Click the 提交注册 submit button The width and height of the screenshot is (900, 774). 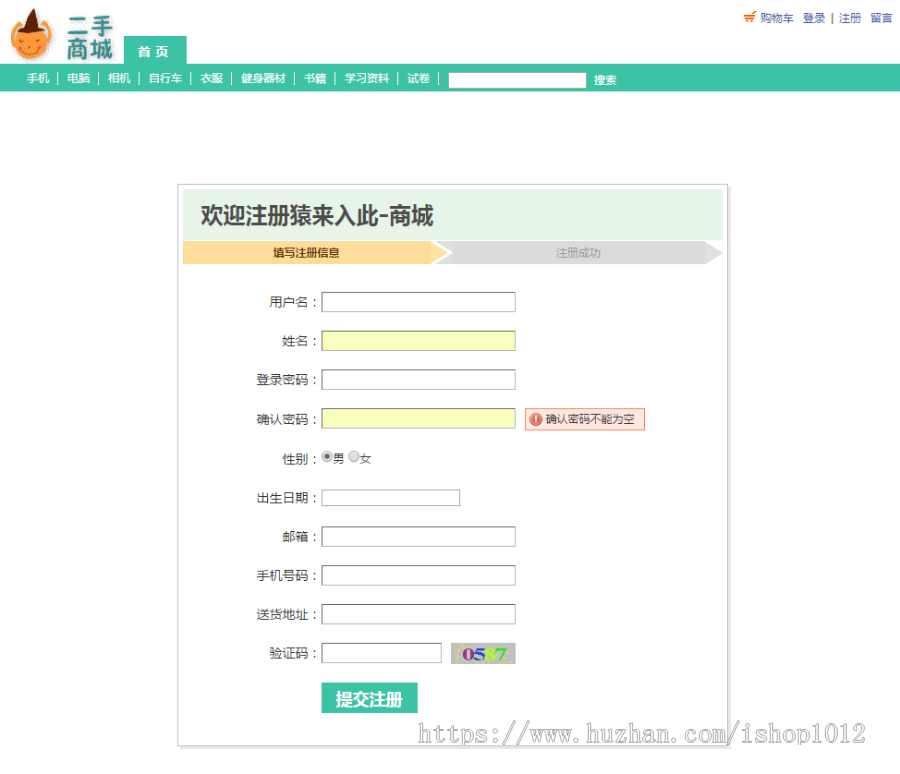click(368, 697)
